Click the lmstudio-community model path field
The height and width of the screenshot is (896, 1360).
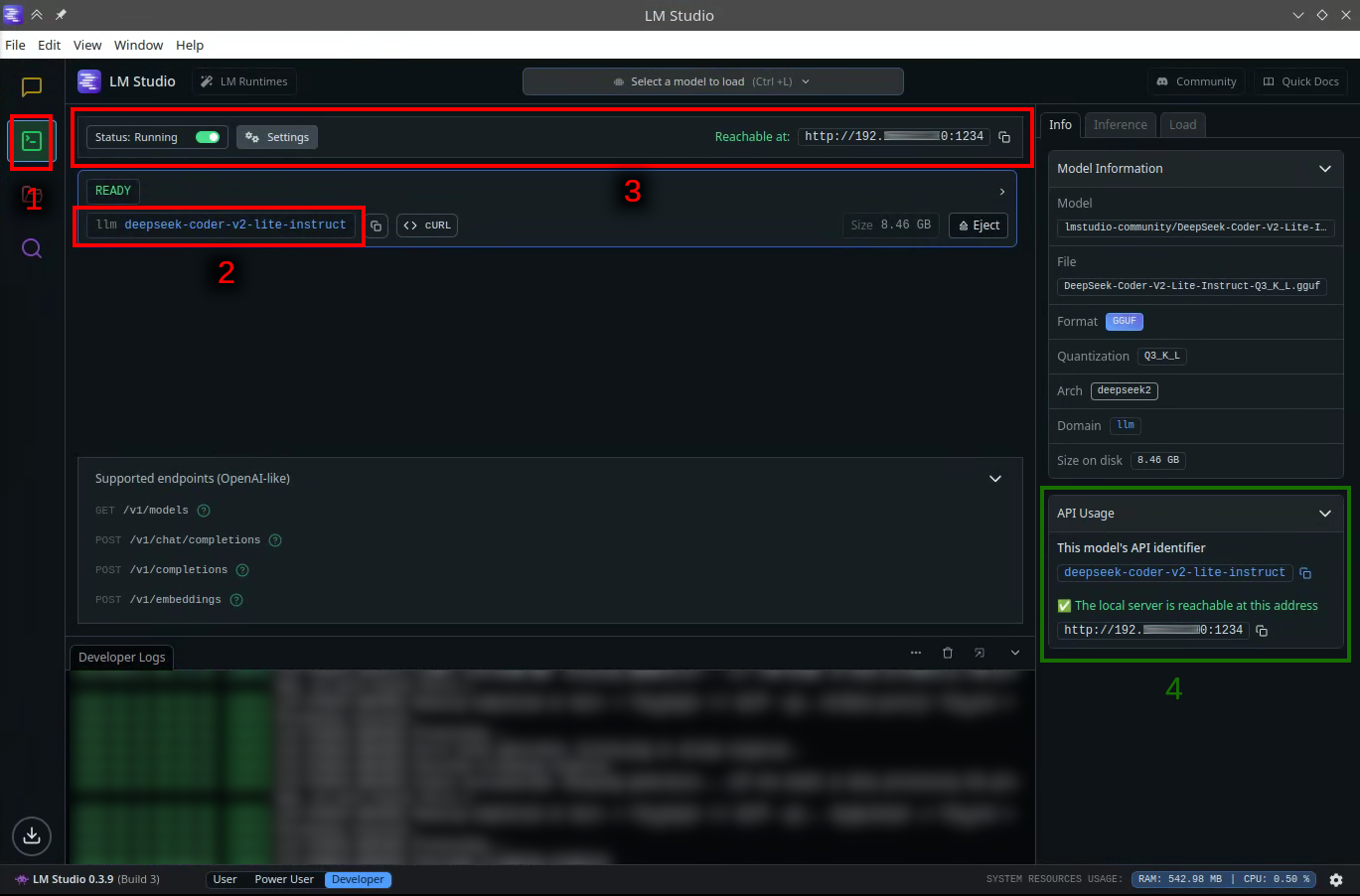click(1196, 227)
